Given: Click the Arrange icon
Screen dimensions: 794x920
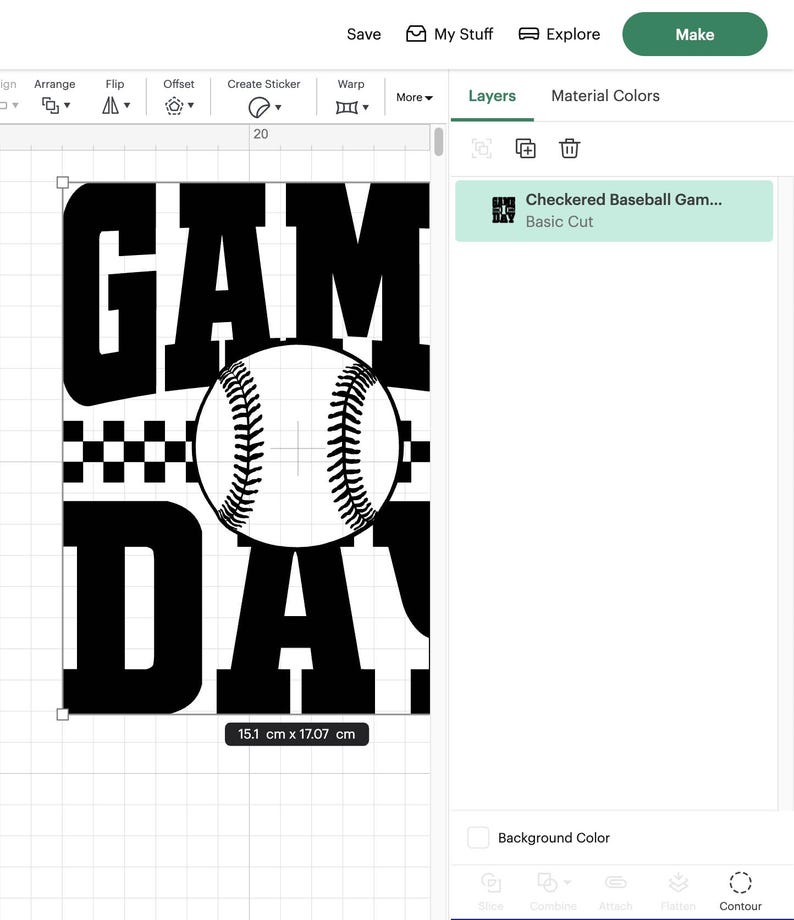Looking at the screenshot, I should [x=50, y=106].
